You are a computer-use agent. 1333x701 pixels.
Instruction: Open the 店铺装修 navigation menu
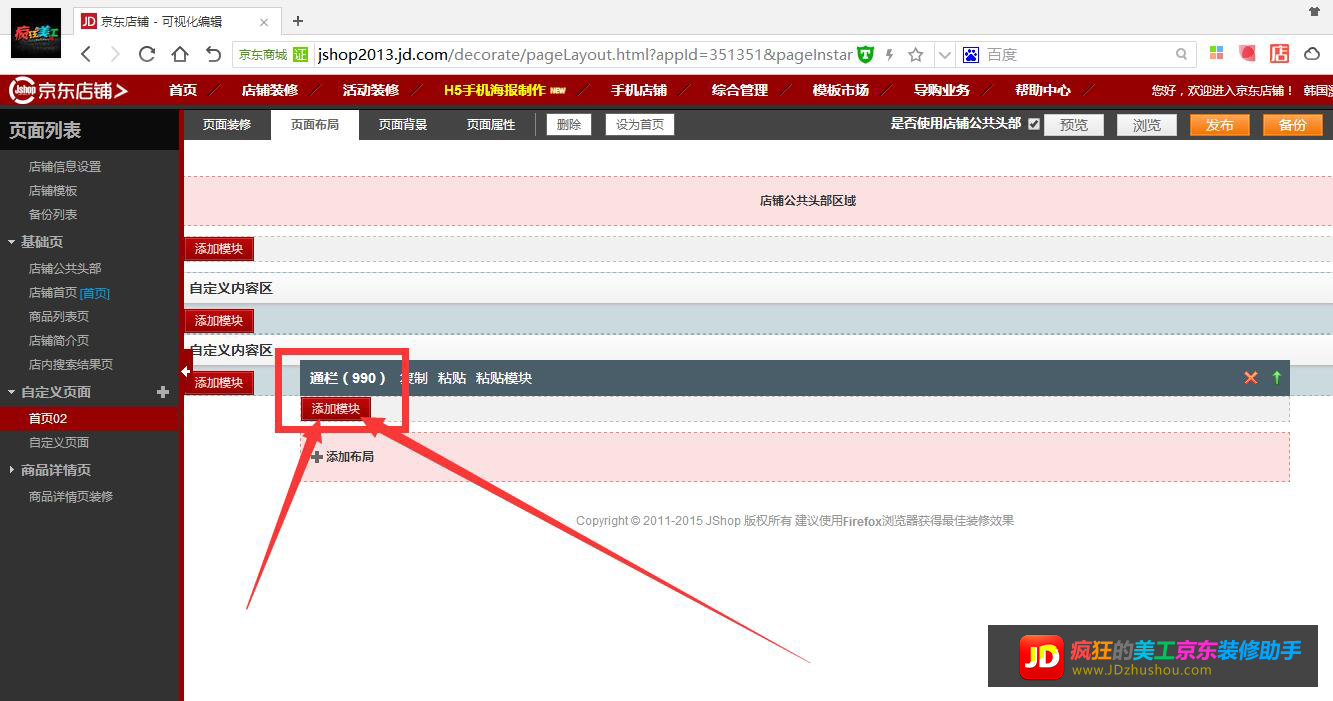pyautogui.click(x=270, y=90)
